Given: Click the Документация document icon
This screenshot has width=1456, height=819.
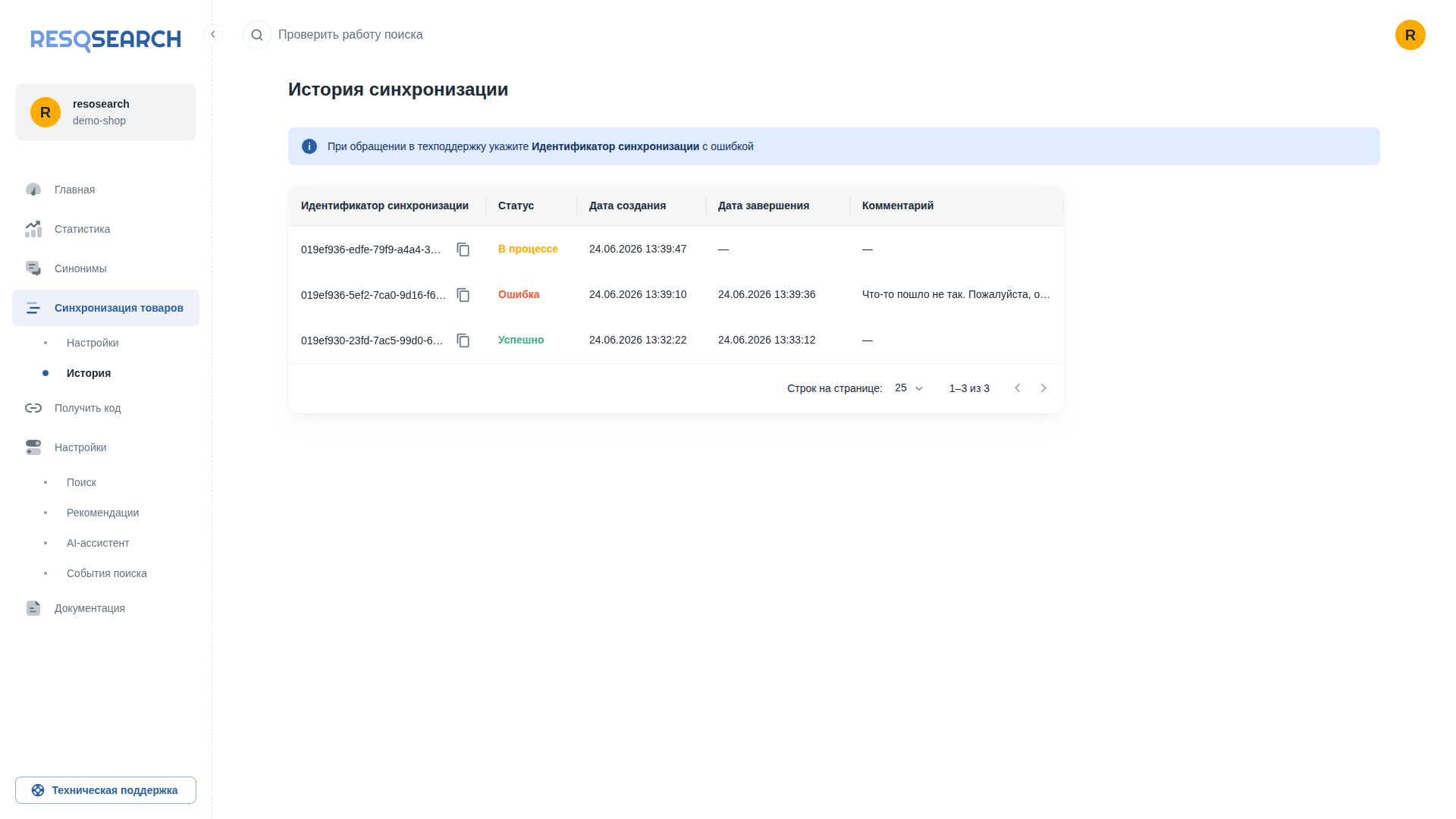Looking at the screenshot, I should tap(33, 608).
